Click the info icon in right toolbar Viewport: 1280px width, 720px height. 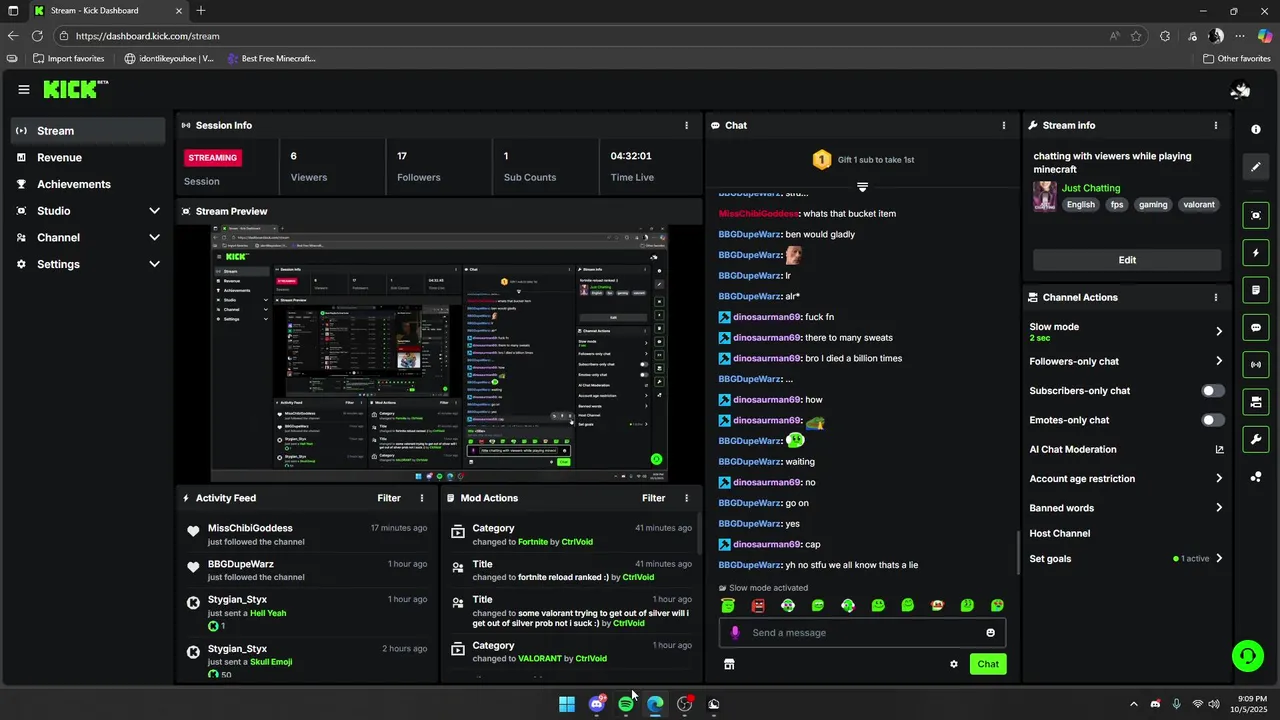[1256, 130]
